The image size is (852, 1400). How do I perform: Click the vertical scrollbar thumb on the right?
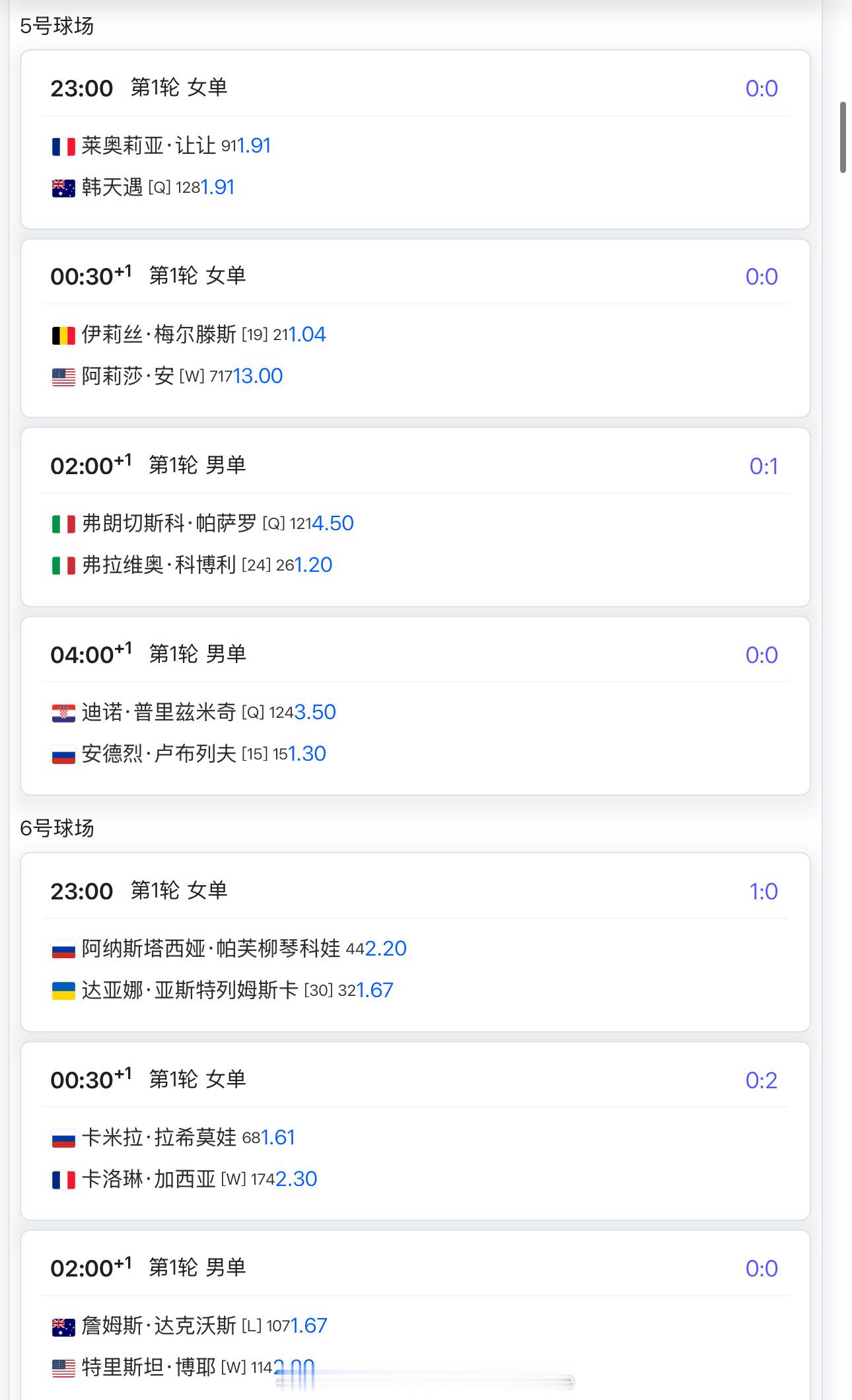[x=843, y=137]
